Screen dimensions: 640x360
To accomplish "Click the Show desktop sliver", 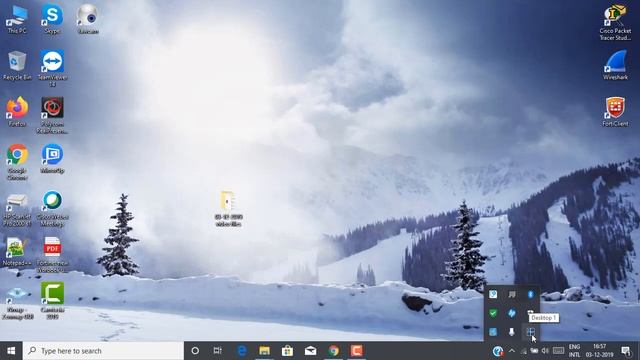I will pos(638,351).
